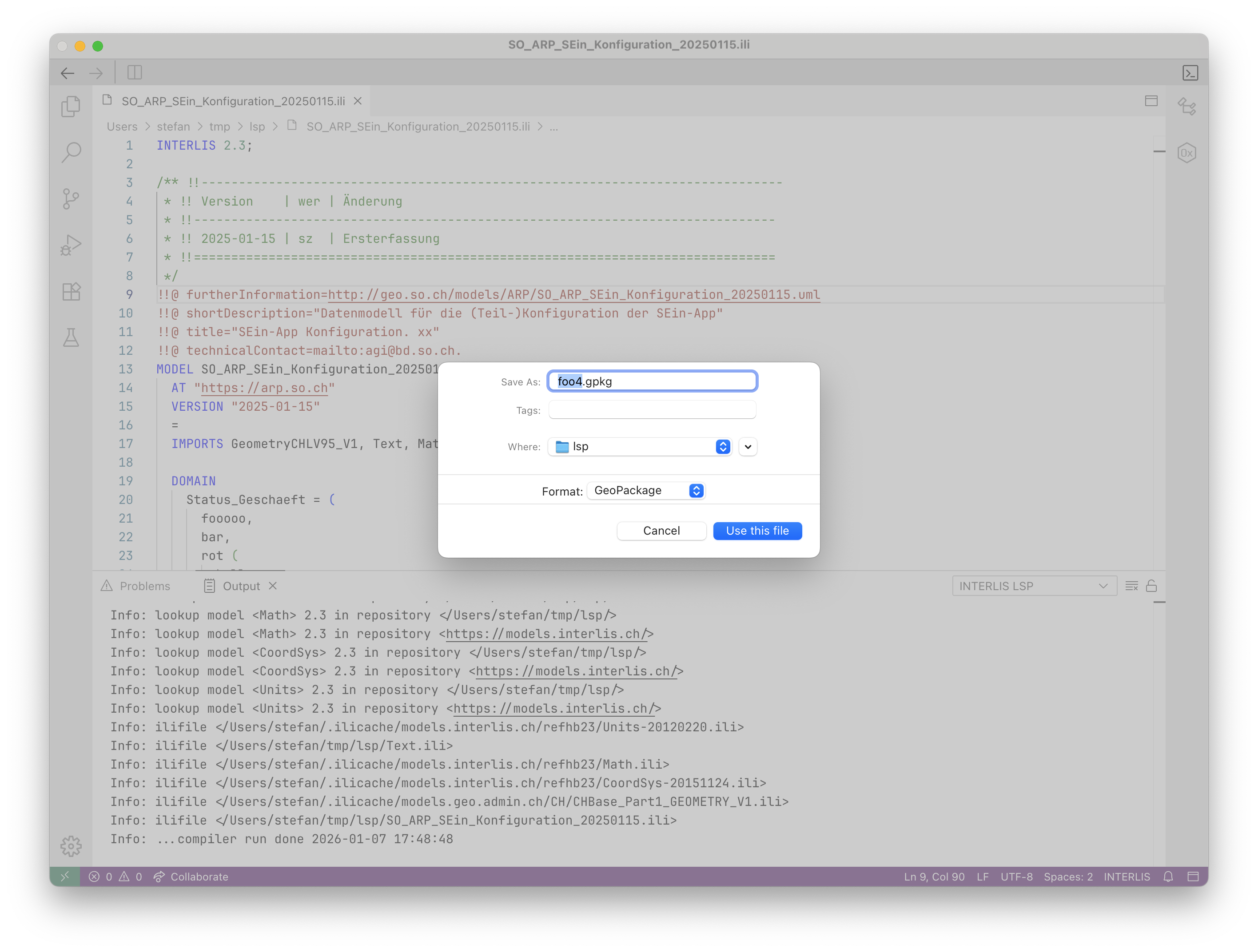
Task: Click the notifications bell in status bar
Action: tap(1168, 877)
